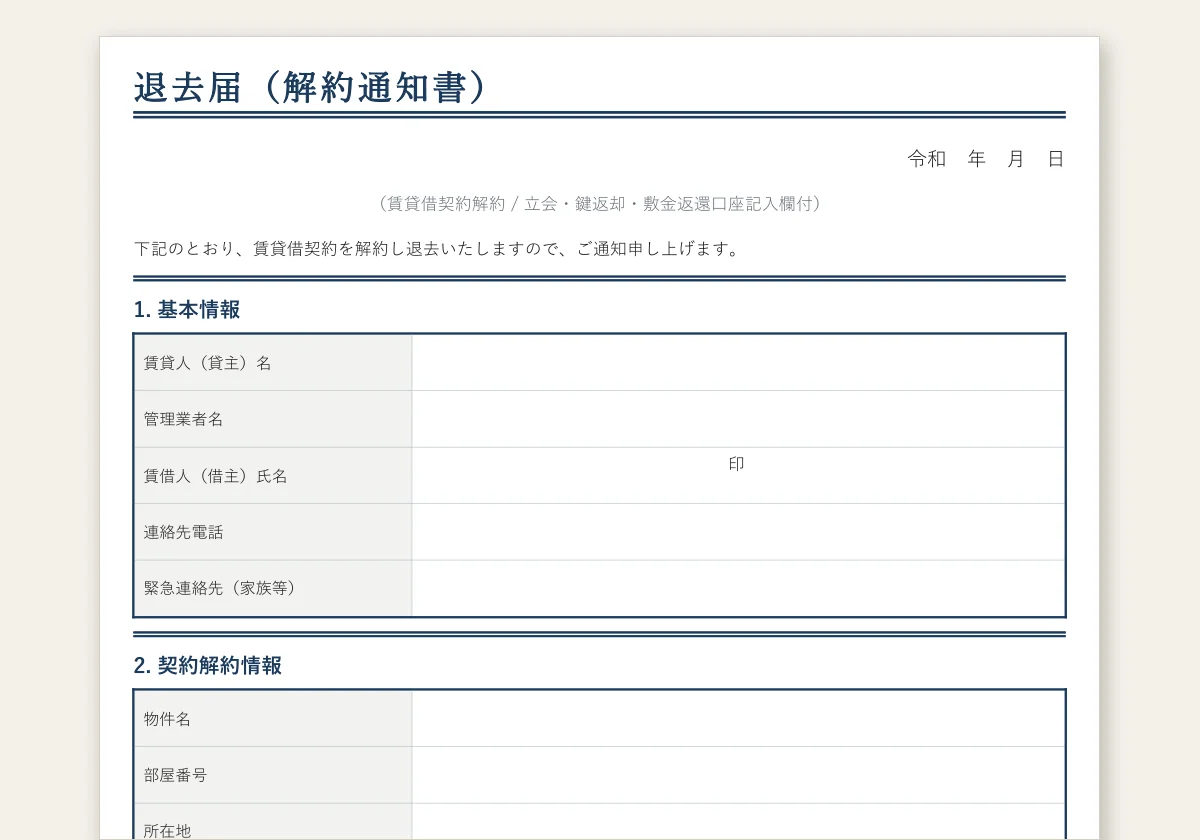Click the sentence starting with 下記のとおり

point(439,249)
